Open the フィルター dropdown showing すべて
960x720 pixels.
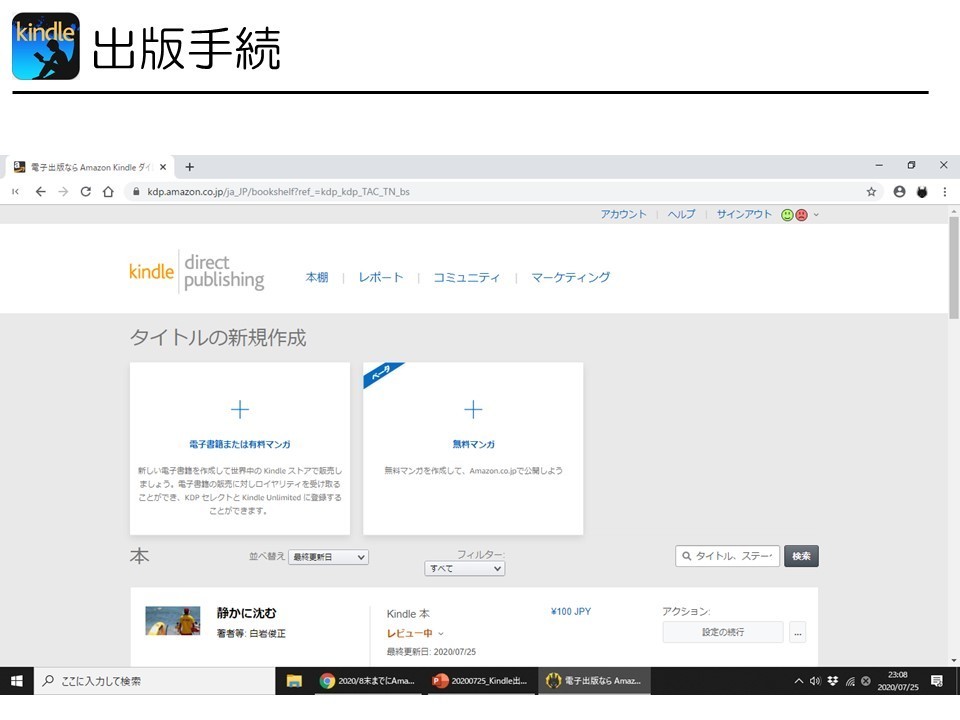pos(465,569)
